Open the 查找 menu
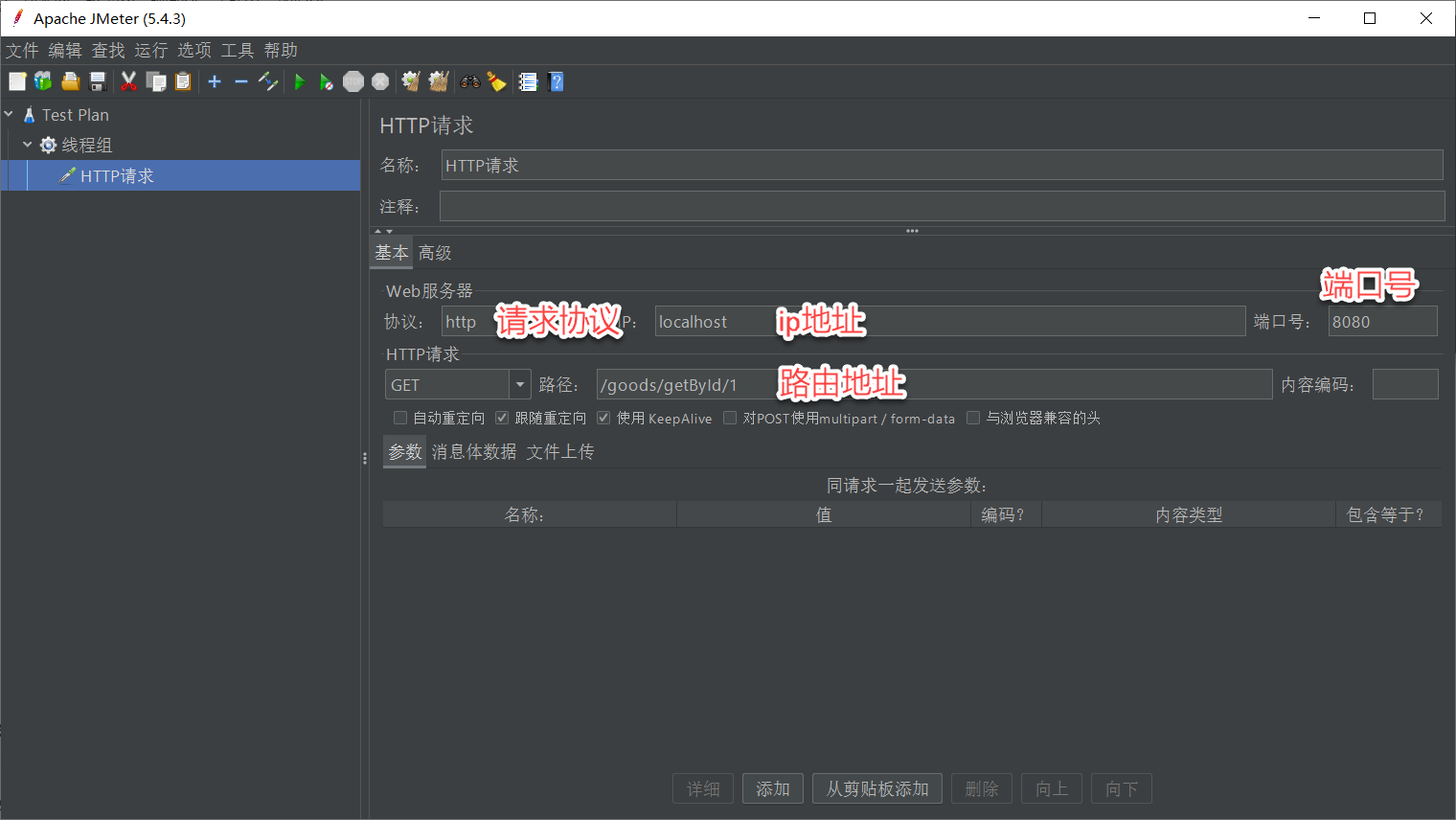1456x820 pixels. [x=108, y=51]
